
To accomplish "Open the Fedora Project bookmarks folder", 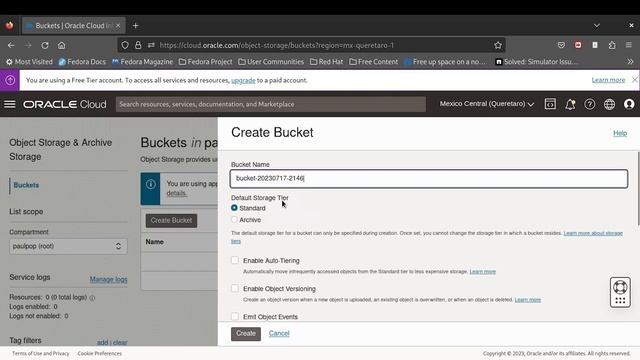I will click(205, 62).
